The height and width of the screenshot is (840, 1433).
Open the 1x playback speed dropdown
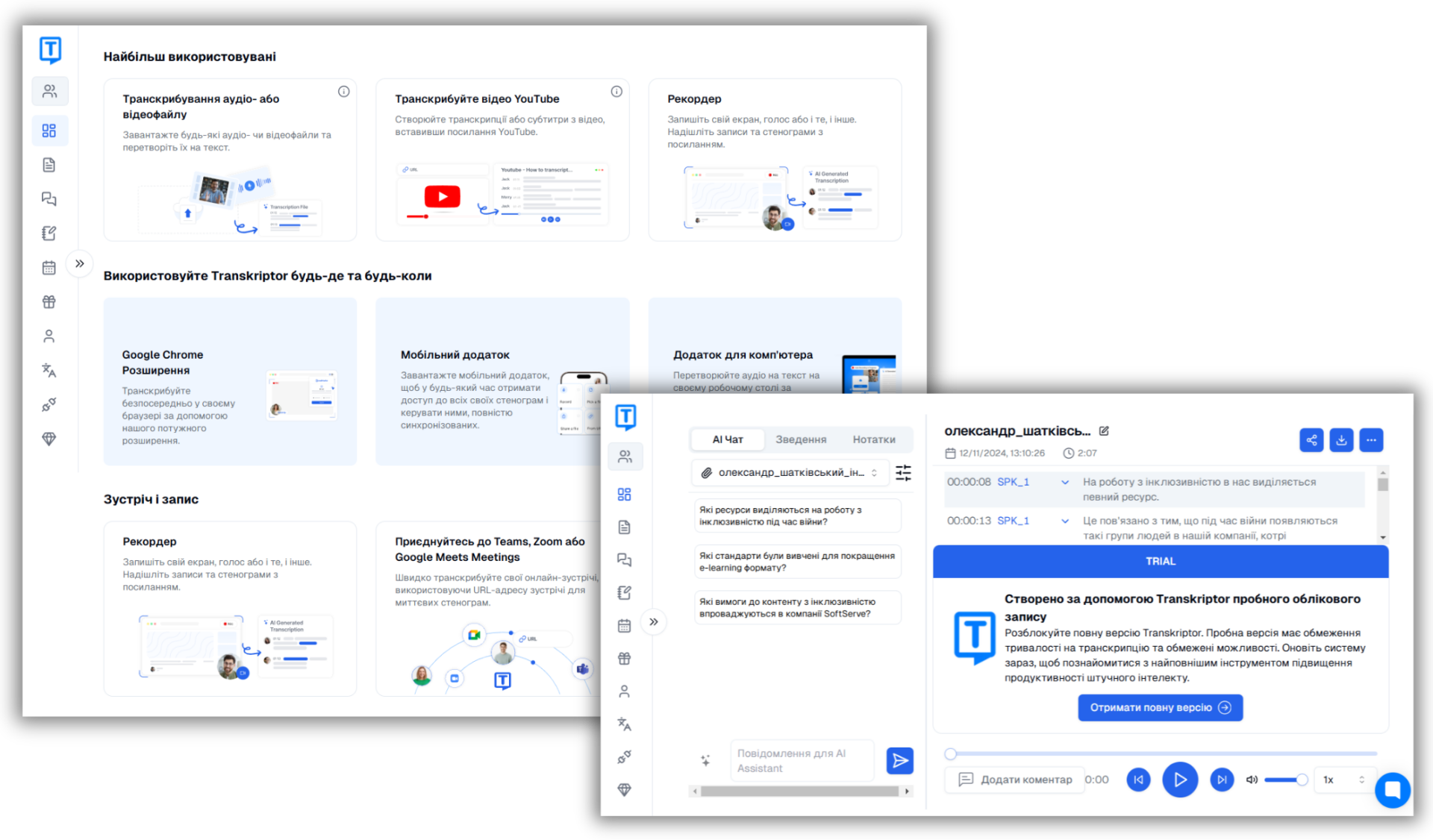coord(1343,780)
